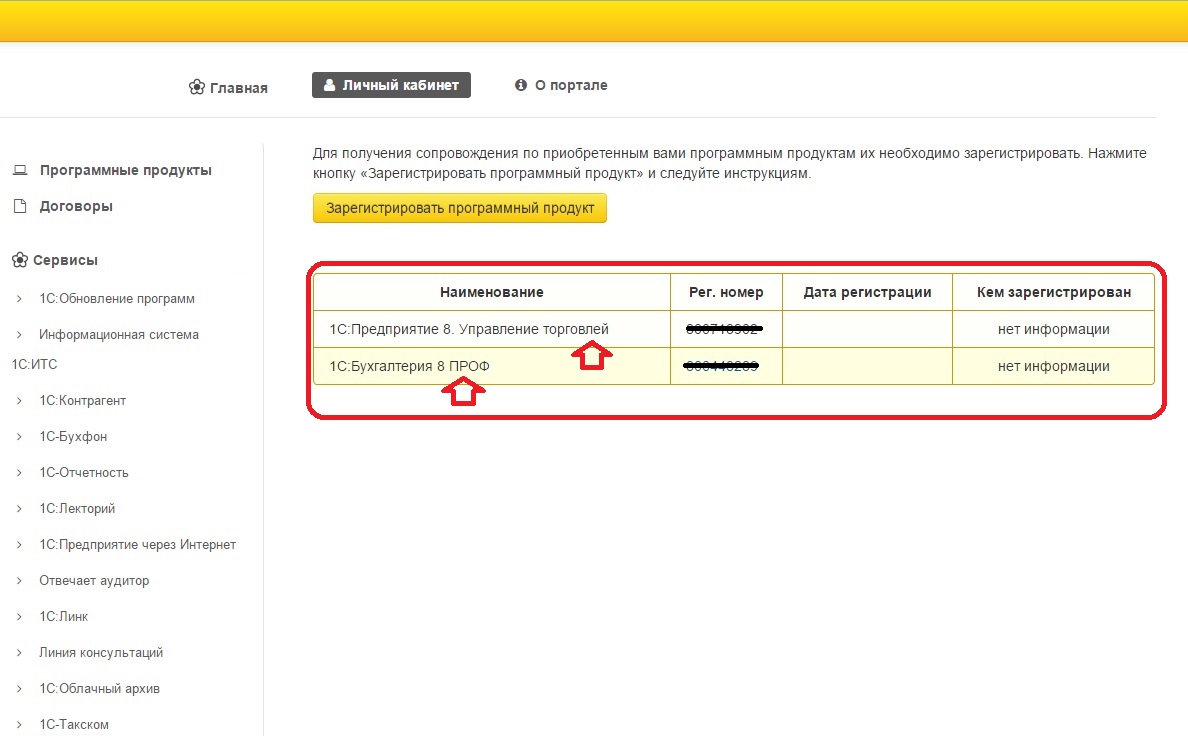Open the 1С:Лекторий service link
This screenshot has width=1188, height=736.
[x=77, y=509]
